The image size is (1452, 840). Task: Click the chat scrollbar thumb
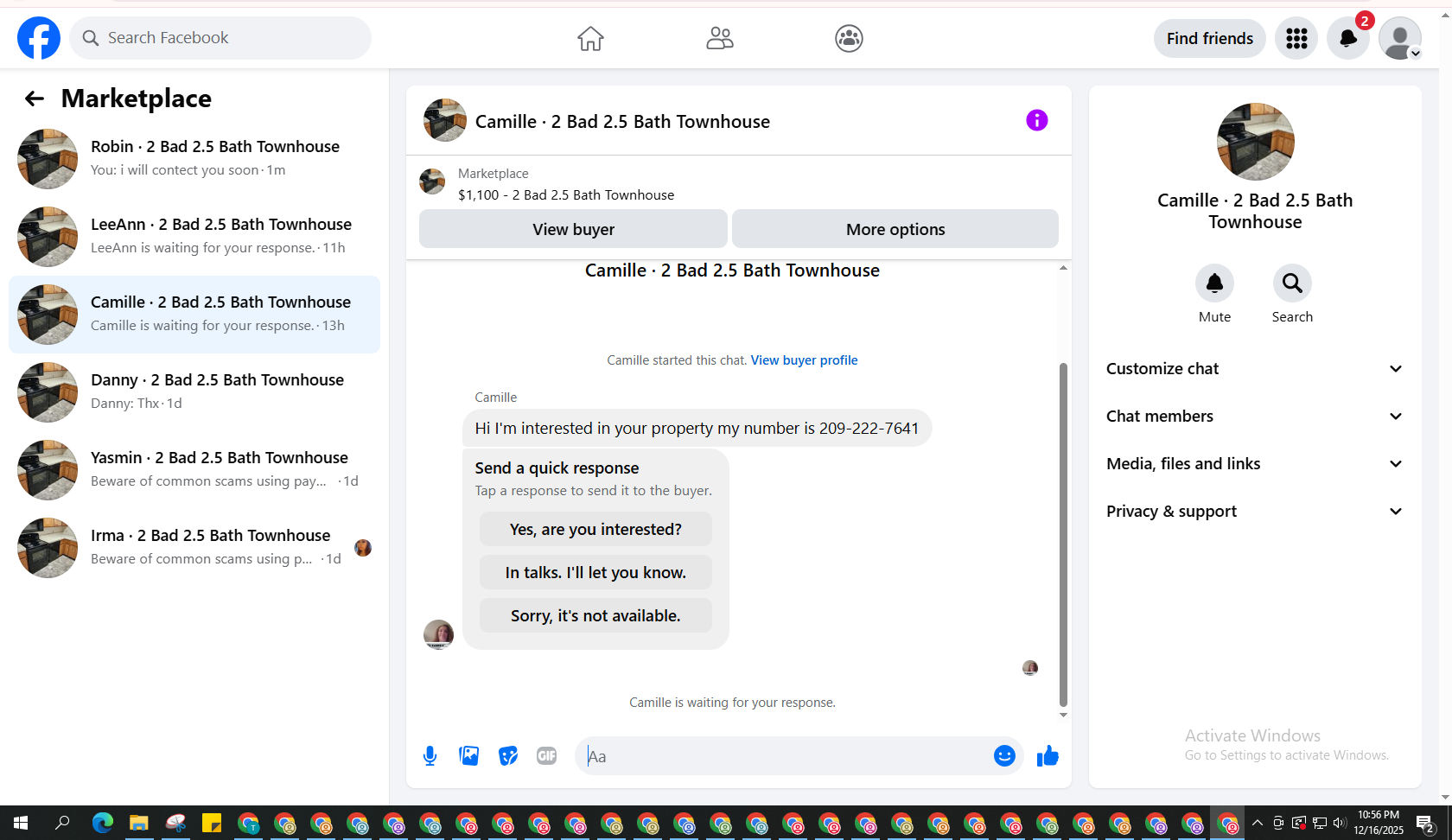1063,535
